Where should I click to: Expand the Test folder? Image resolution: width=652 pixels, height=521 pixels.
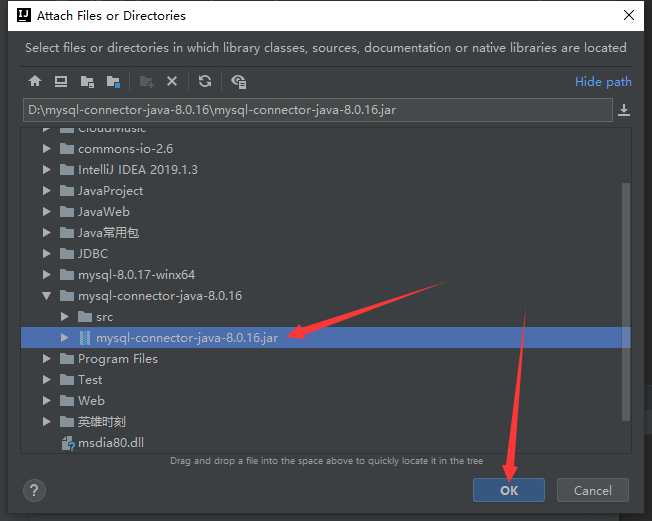tap(47, 380)
